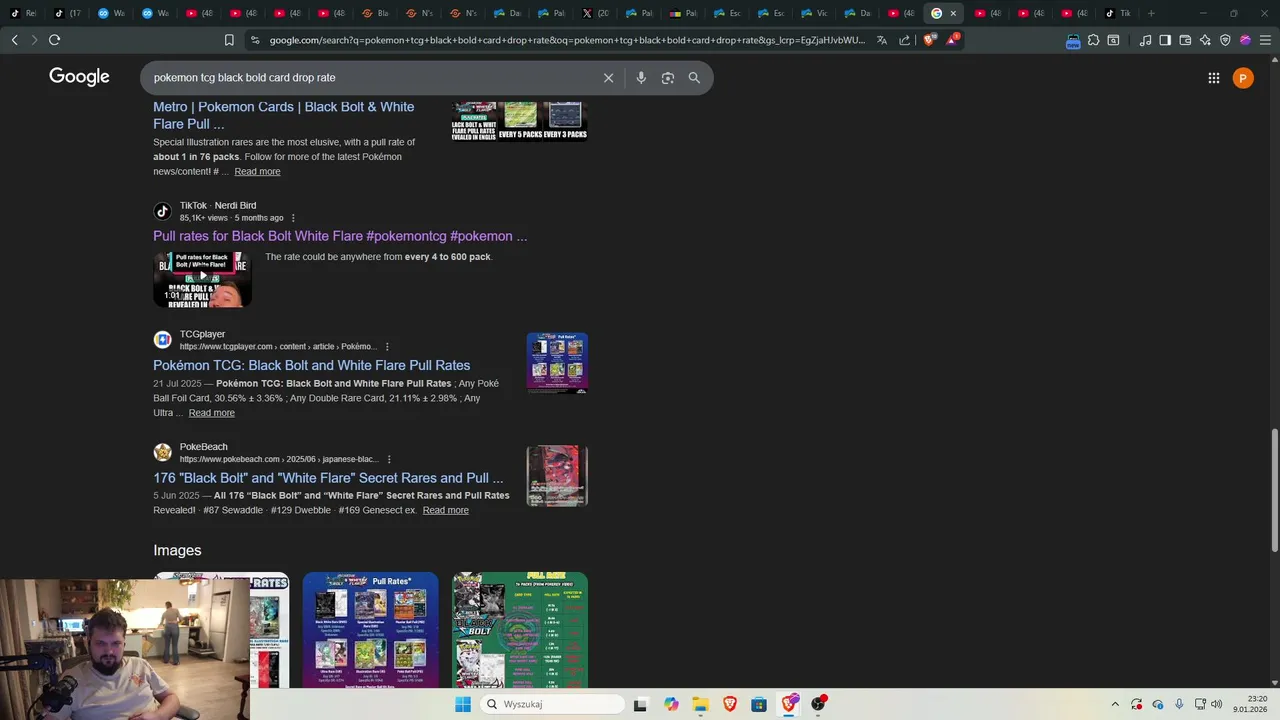Open the Extensions puzzle icon
Screen dimensions: 1280x720
tap(1093, 40)
